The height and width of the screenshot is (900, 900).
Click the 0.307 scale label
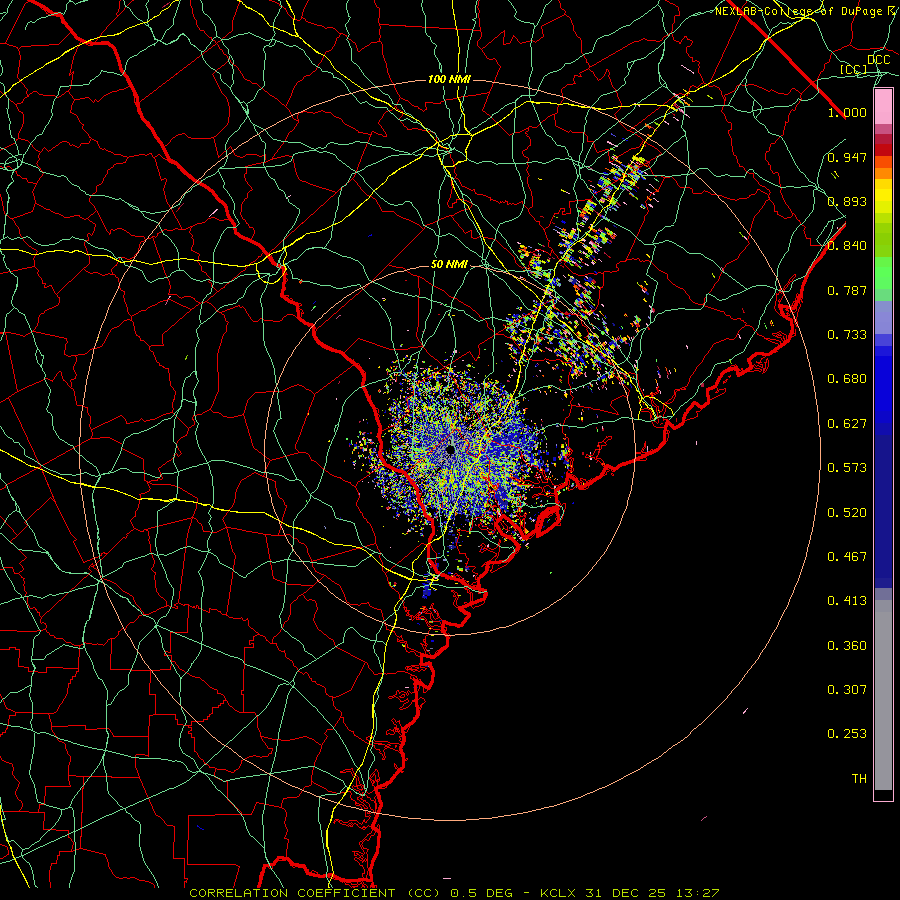click(x=847, y=690)
